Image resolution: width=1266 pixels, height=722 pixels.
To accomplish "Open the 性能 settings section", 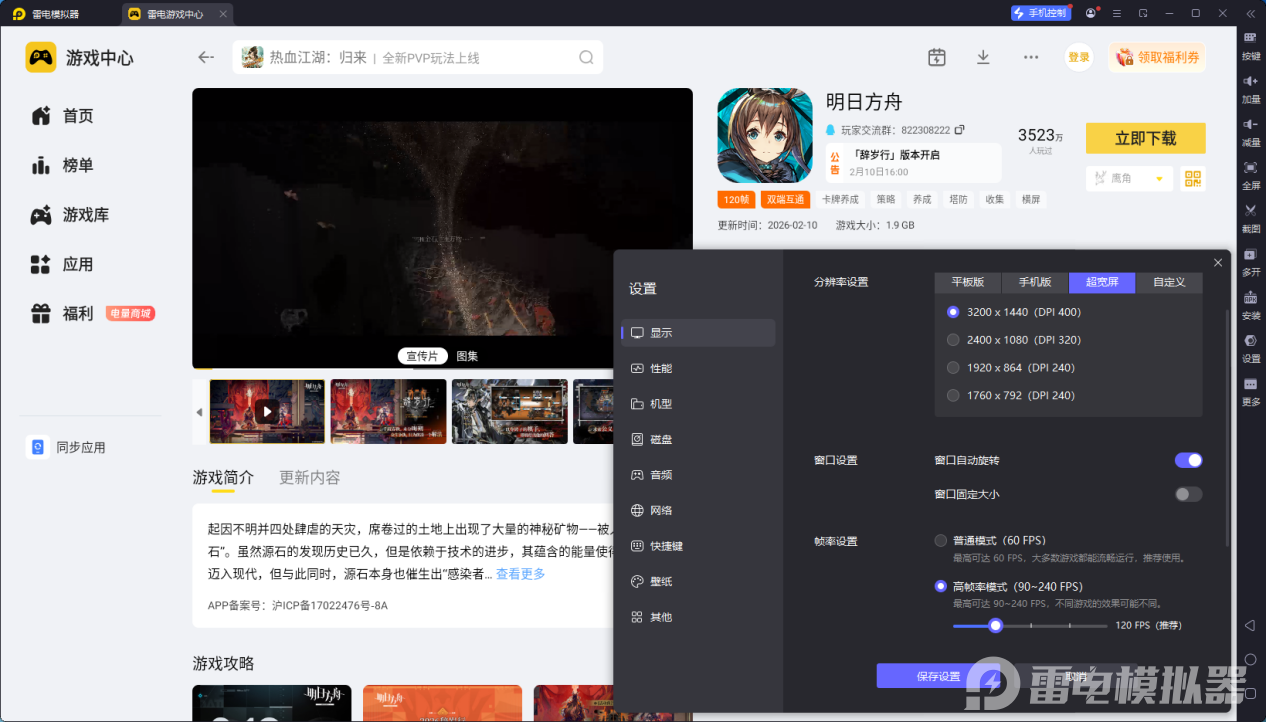I will tap(661, 368).
